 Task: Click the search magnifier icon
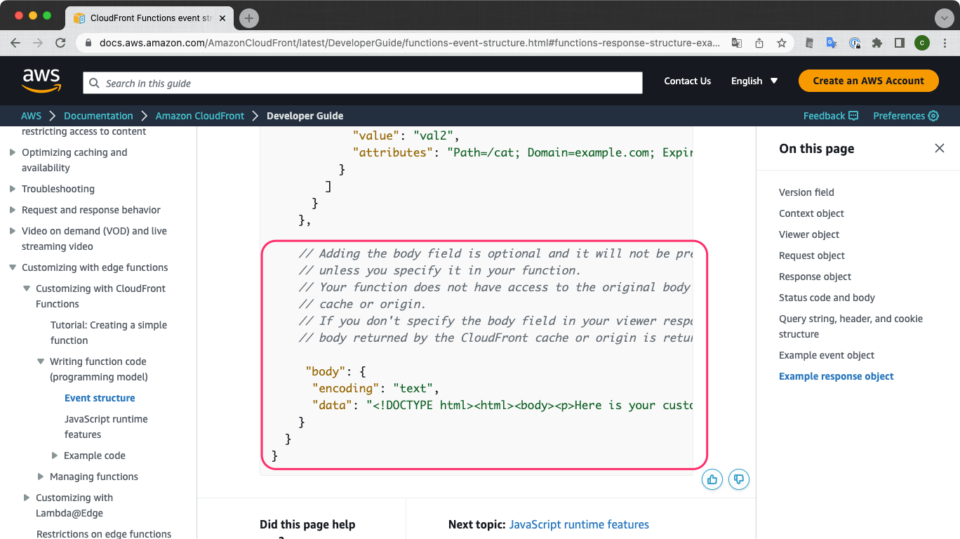point(94,83)
